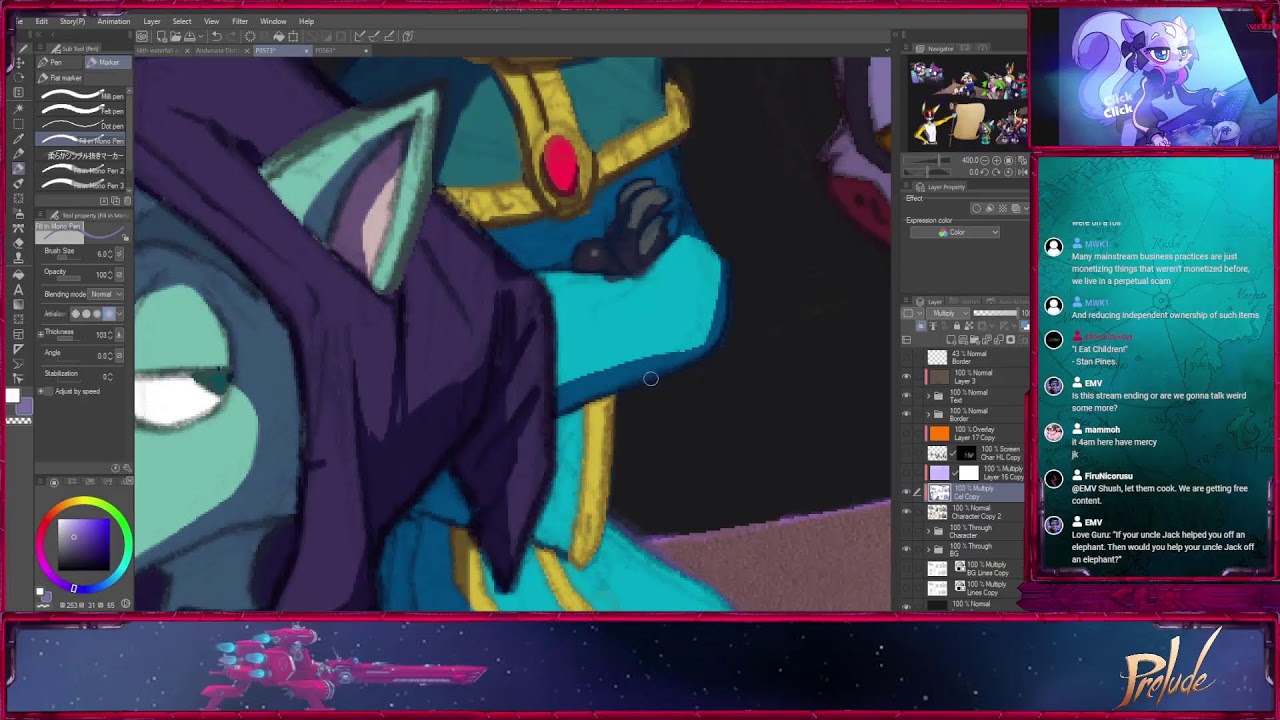Hide the Layer 3 layer via eye icon
The width and height of the screenshot is (1280, 720).
point(907,377)
